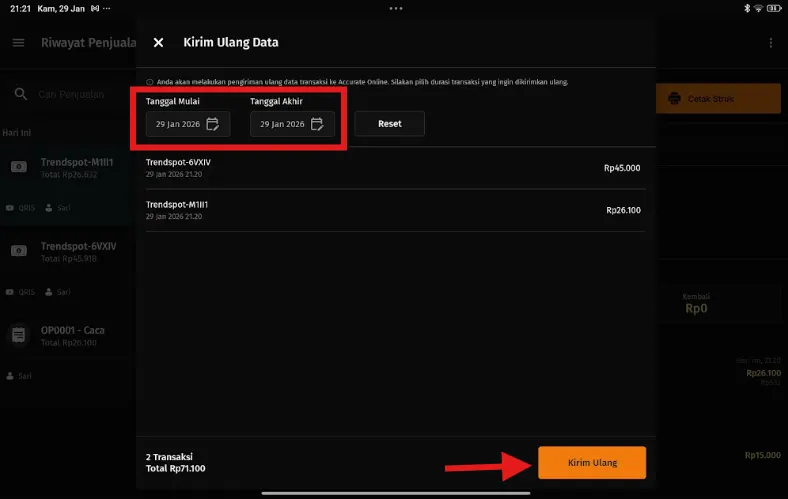Image resolution: width=788 pixels, height=499 pixels.
Task: Click the search icon in sales history
Action: 21,94
